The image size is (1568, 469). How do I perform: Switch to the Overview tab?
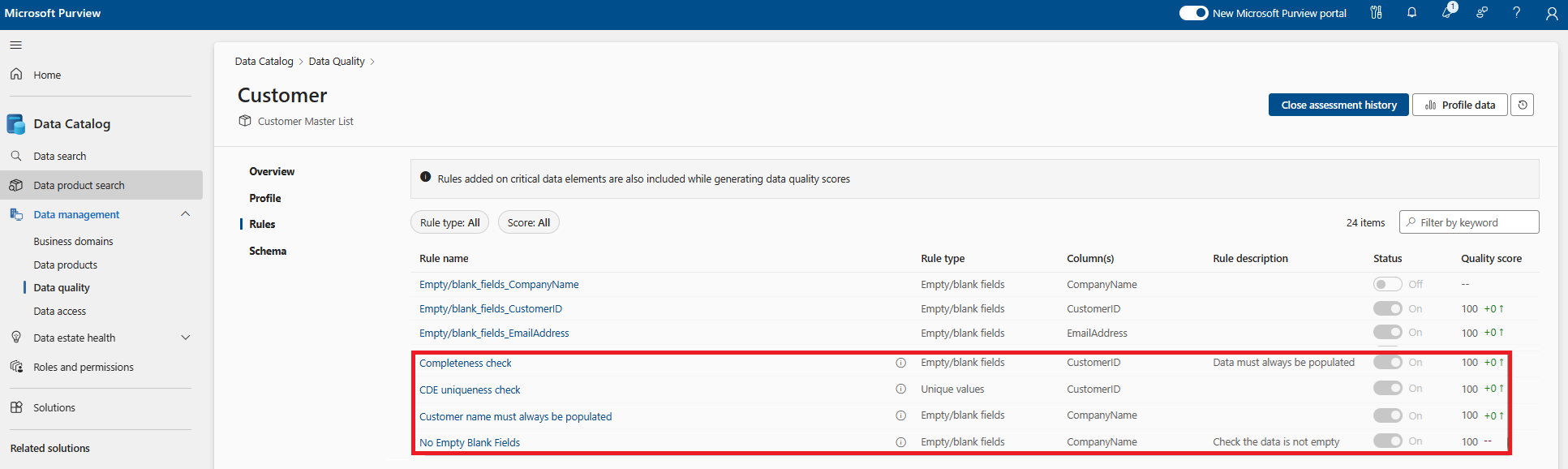272,171
